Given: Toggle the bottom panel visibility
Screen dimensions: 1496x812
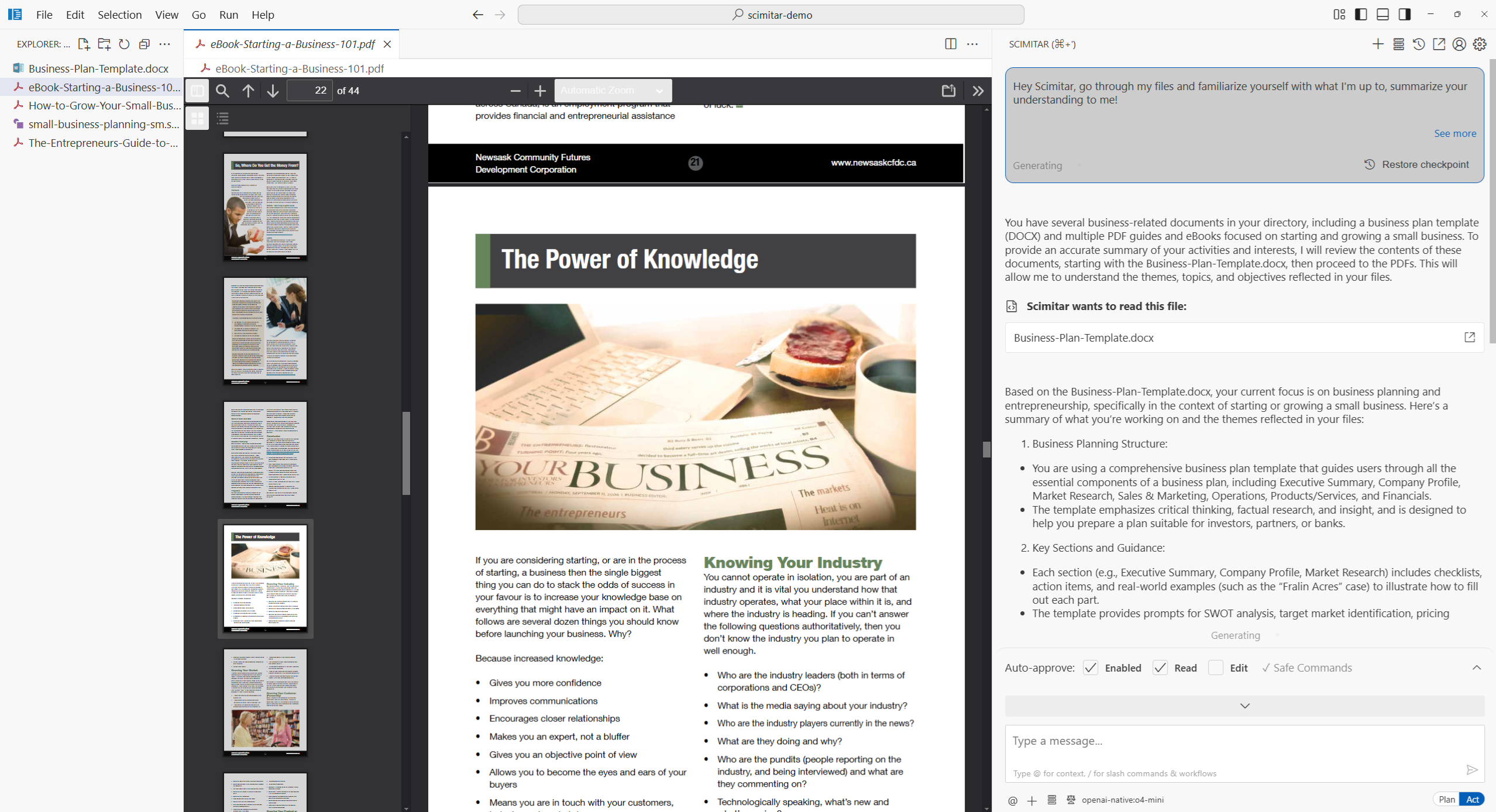Looking at the screenshot, I should [1382, 15].
